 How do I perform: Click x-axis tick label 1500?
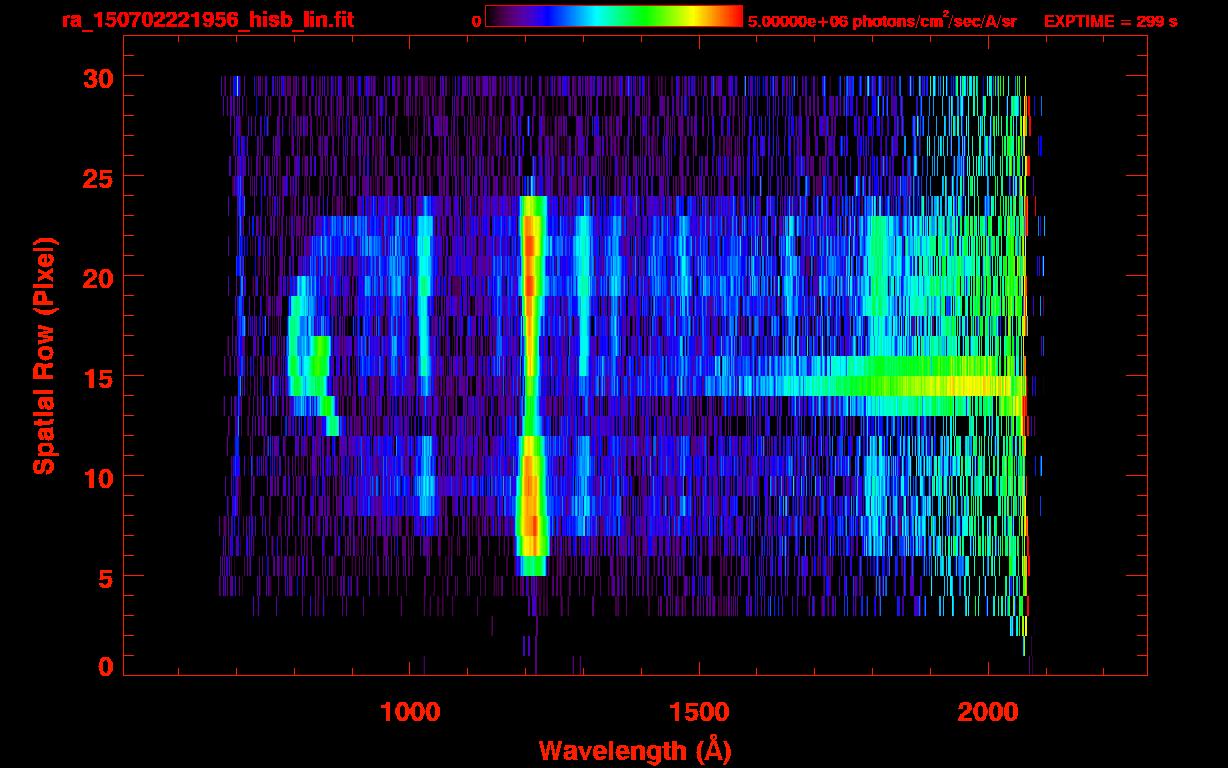pos(699,712)
